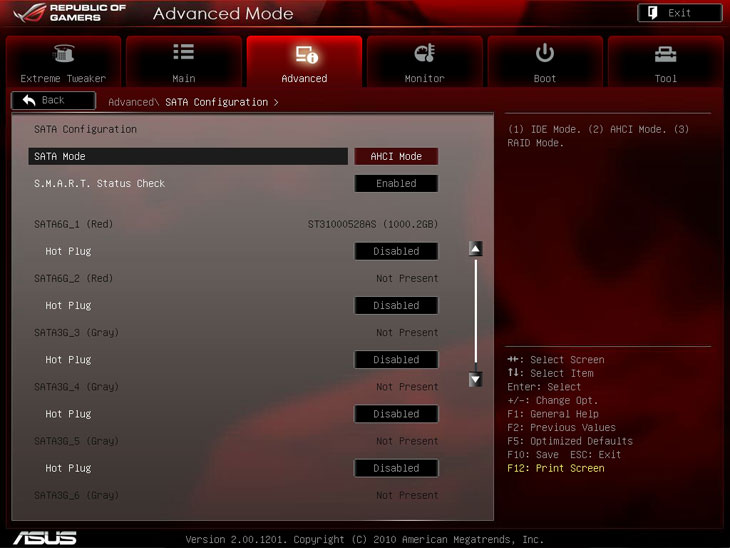This screenshot has width=730, height=548.
Task: Open the Tool printer icon tab
Action: coord(665,54)
